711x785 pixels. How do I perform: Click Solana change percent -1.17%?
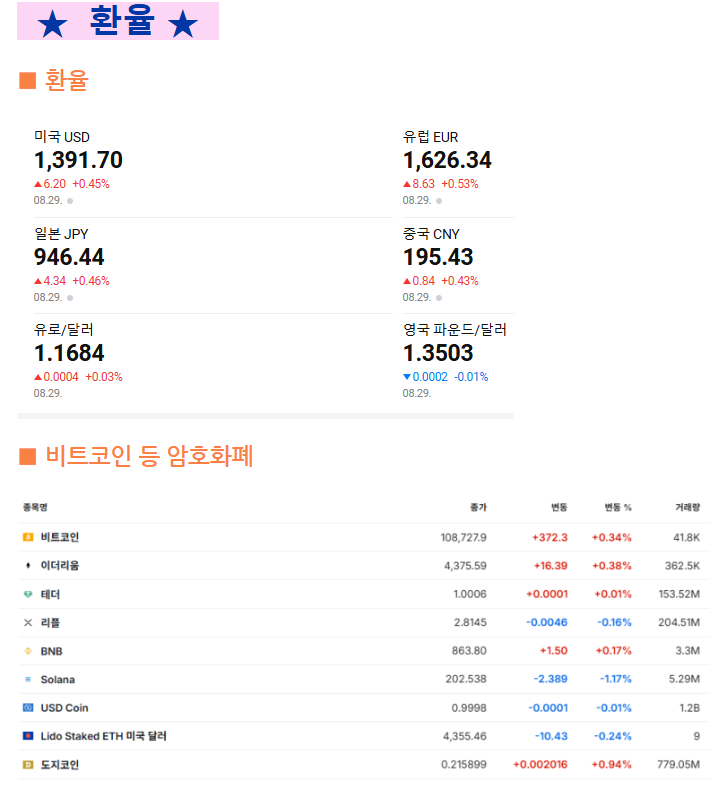(616, 679)
